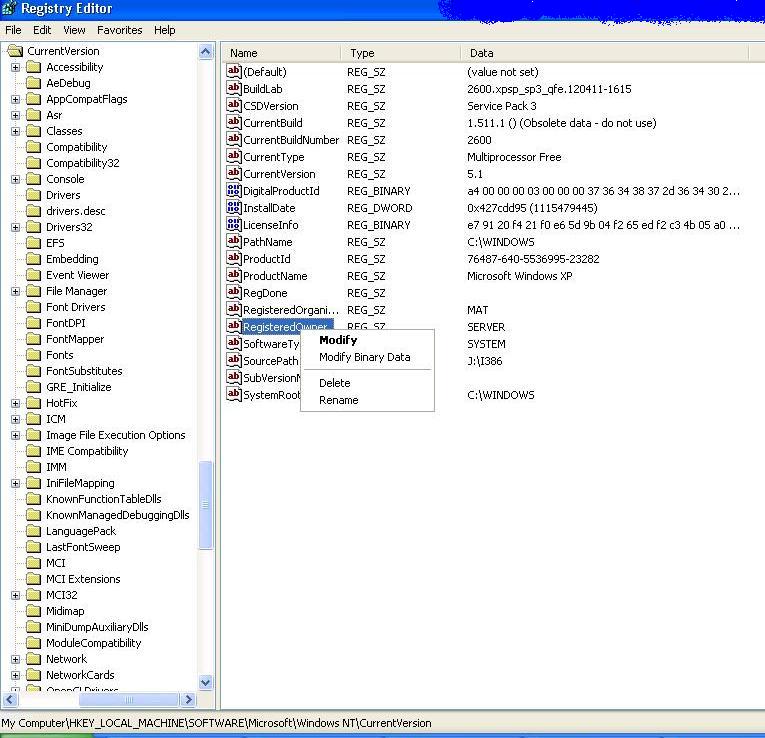Choose Modify in the context menu
Screen dimensions: 765x738
(367, 340)
